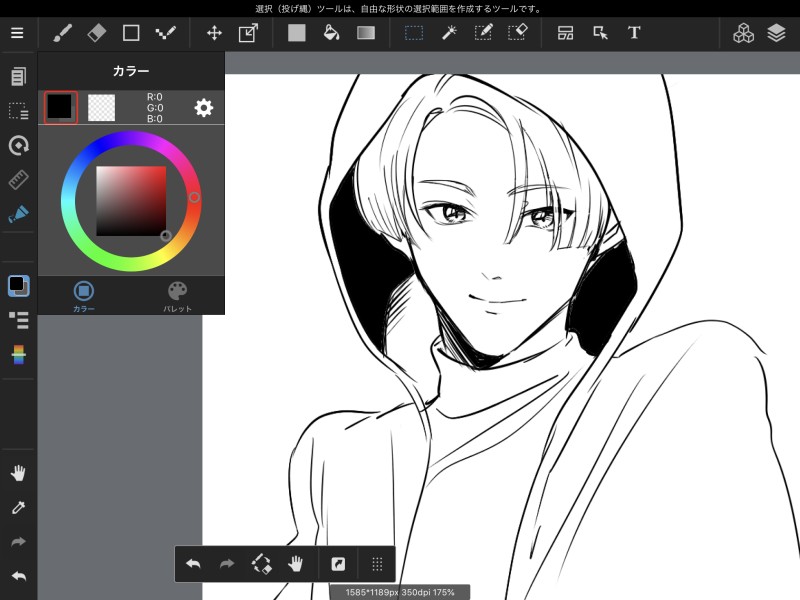Screen dimensions: 800x600
Task: Select the Eyedropper tool in sidebar
Action: pos(18,508)
